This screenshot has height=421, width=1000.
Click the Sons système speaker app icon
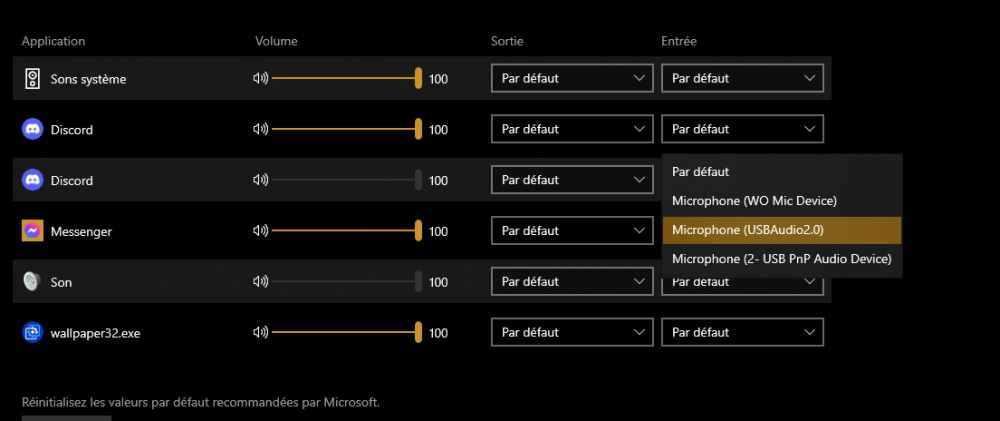tap(32, 78)
